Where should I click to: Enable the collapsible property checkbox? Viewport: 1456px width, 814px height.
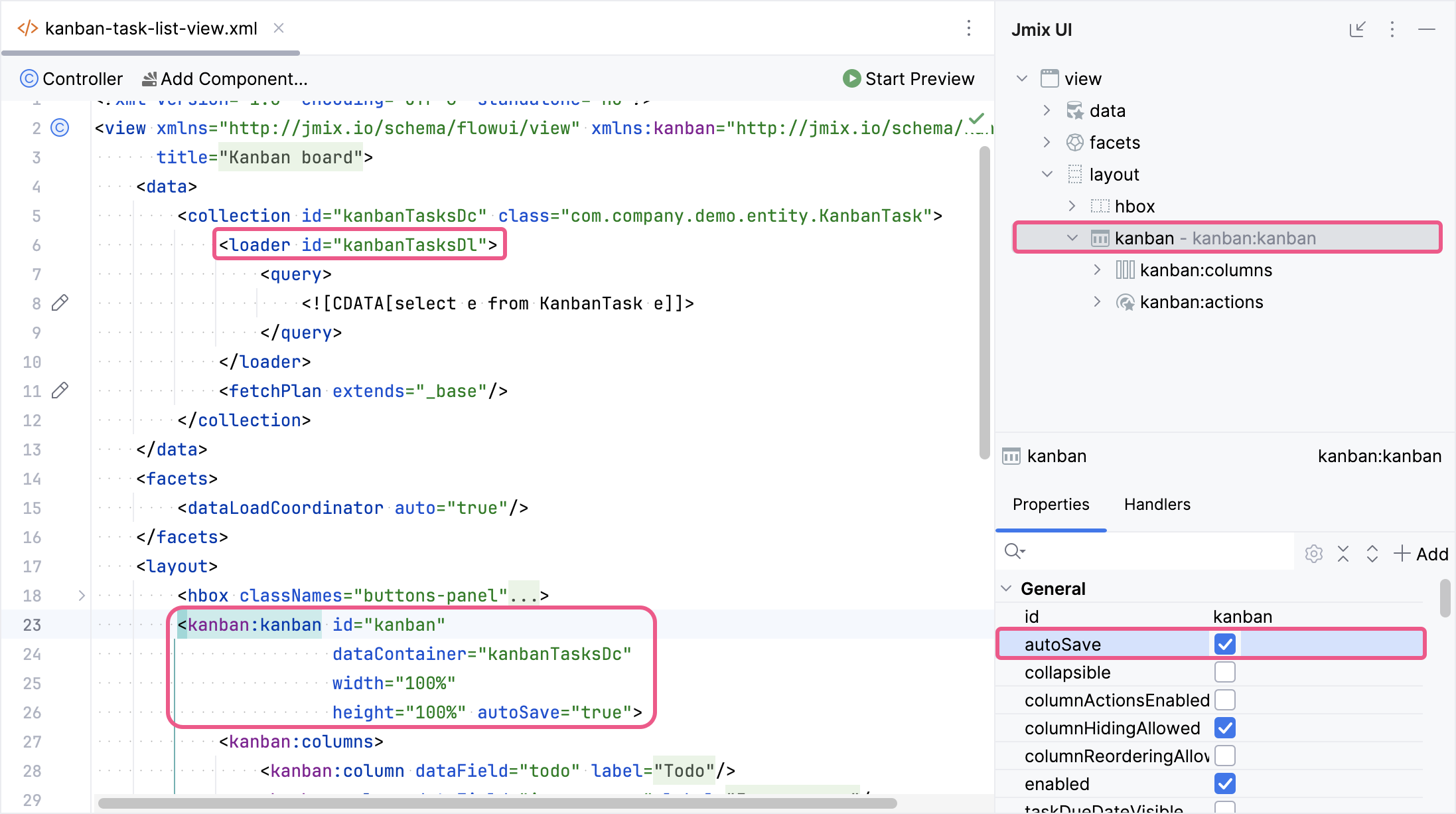click(1224, 672)
